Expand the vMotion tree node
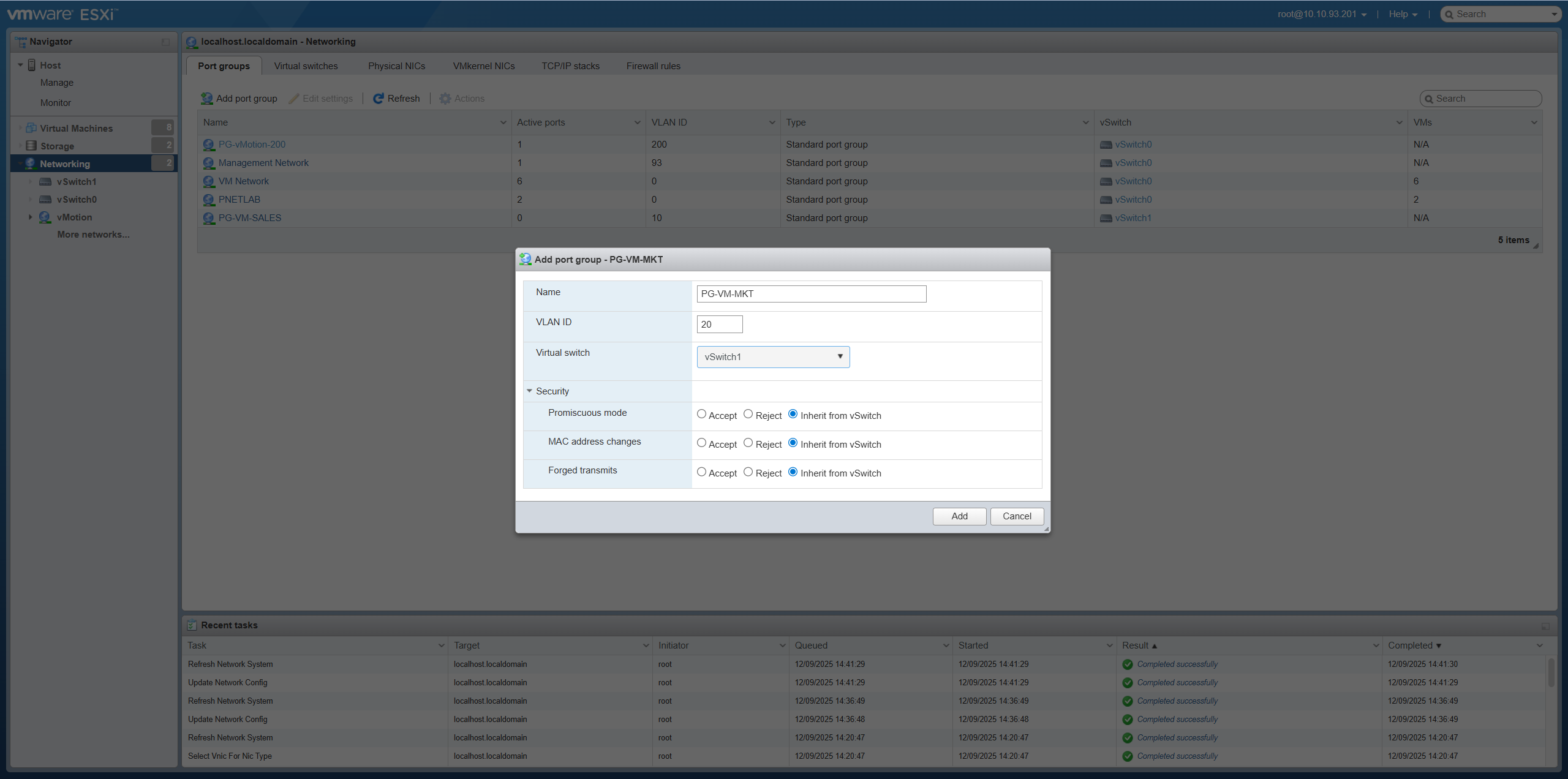Viewport: 1568px width, 779px height. [x=30, y=217]
